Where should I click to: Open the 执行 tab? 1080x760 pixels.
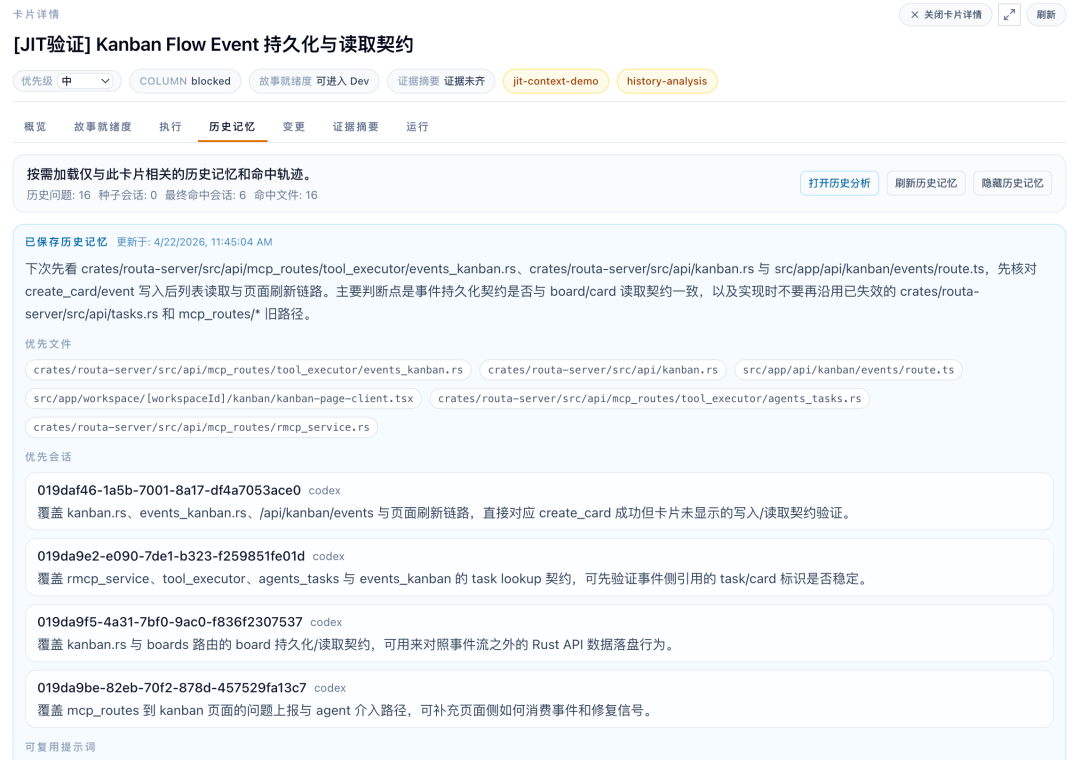tap(170, 127)
